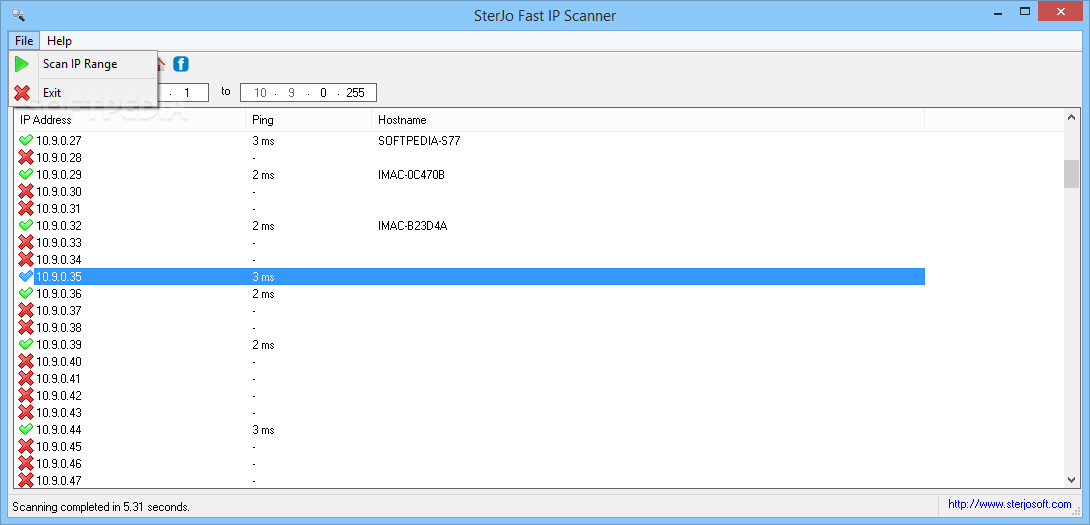The width and height of the screenshot is (1090, 525).
Task: Click the end IP third octet 0
Action: pyautogui.click(x=323, y=92)
